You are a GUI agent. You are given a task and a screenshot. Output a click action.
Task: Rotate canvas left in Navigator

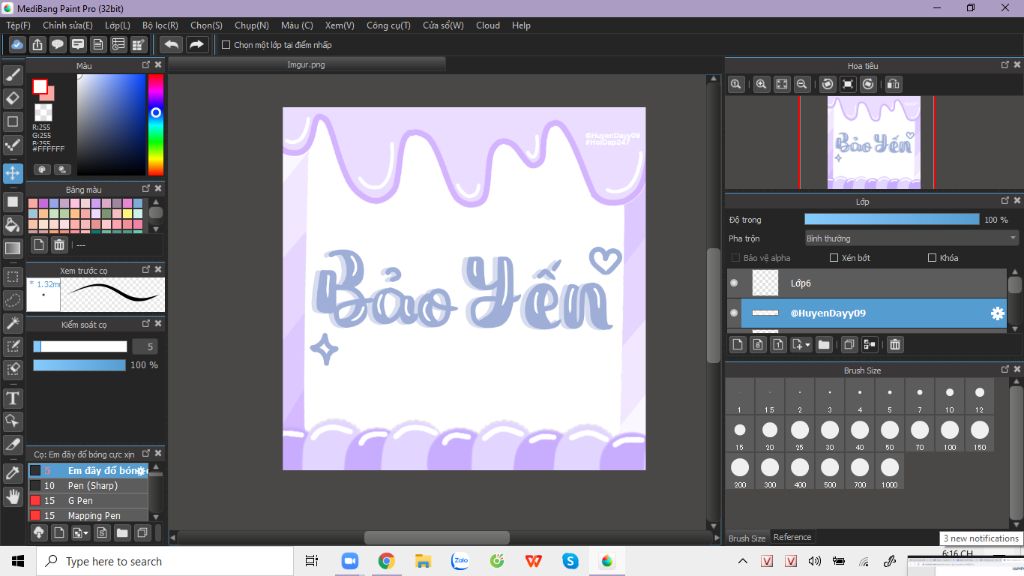(827, 84)
